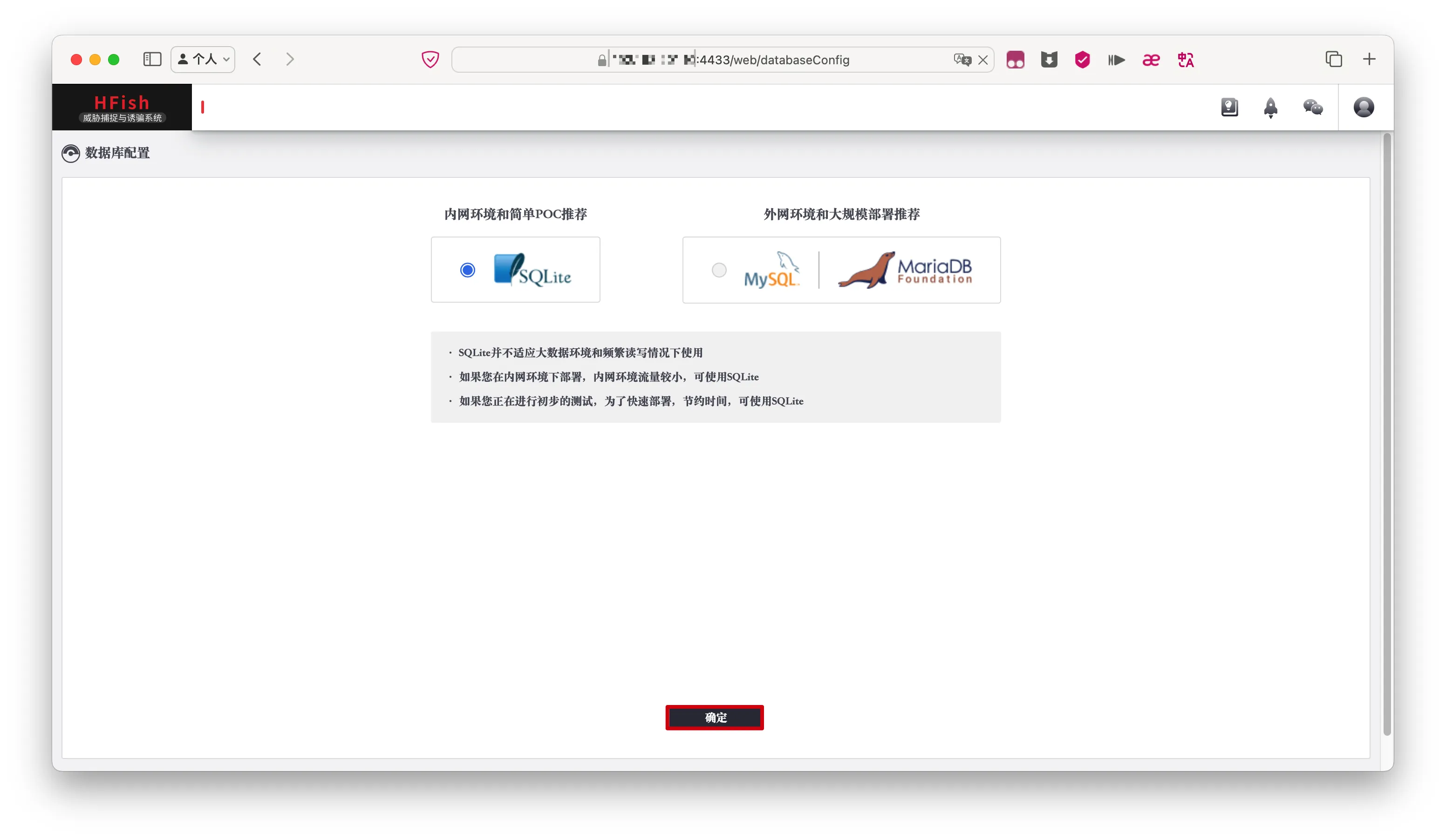This screenshot has width=1446, height=840.
Task: Click the rocket icon in header
Action: click(1270, 107)
